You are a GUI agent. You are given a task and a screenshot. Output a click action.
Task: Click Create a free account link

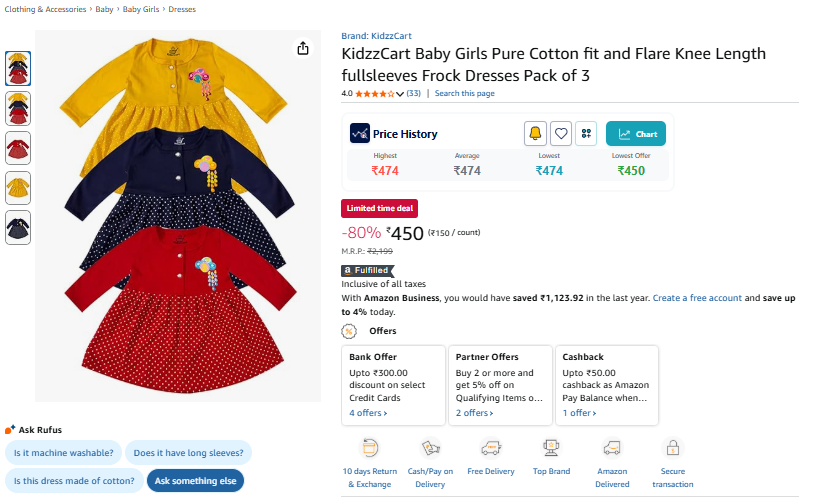(697, 298)
